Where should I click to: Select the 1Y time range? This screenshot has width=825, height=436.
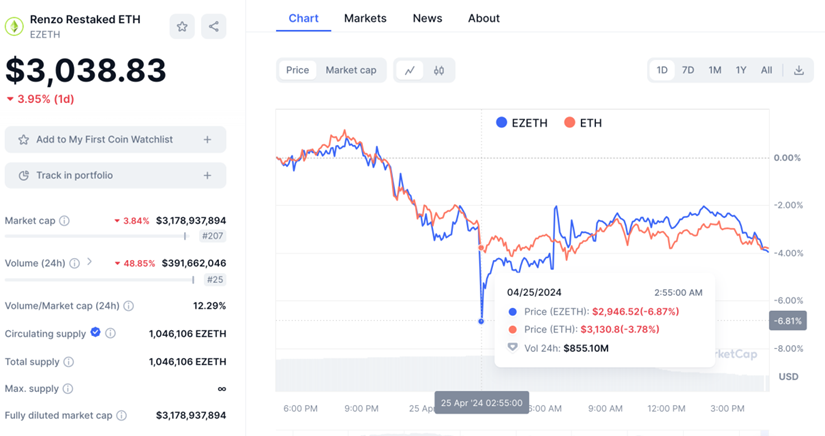(x=741, y=70)
